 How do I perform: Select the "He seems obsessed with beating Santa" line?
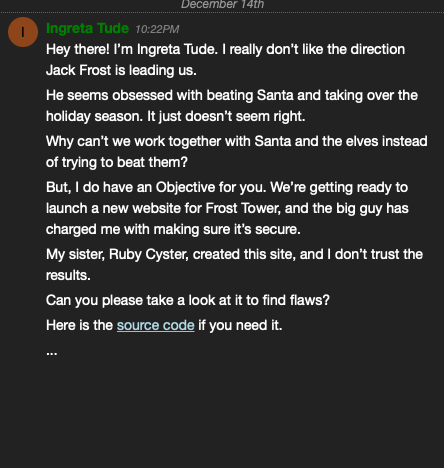click(x=232, y=96)
